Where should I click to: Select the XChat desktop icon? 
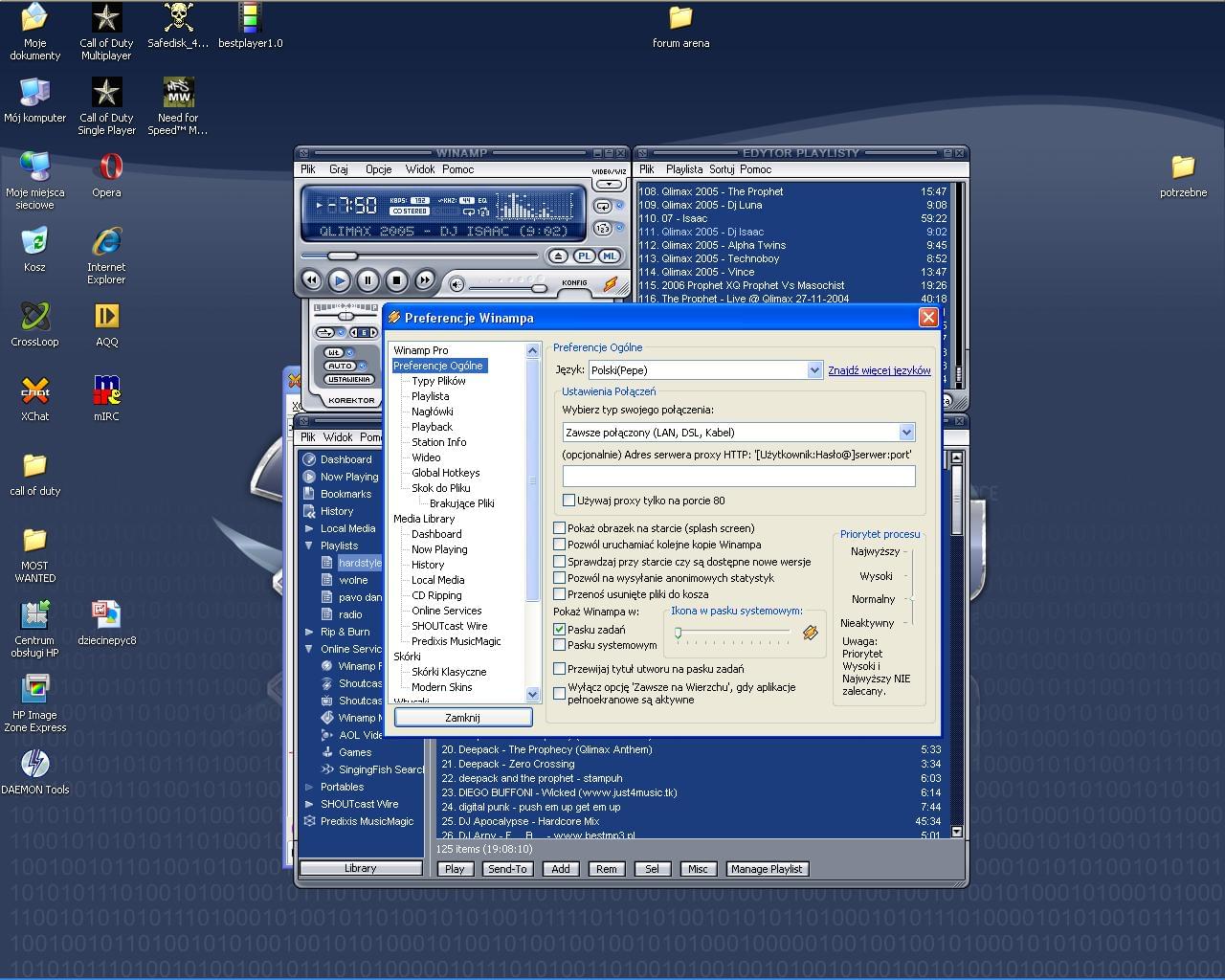34,399
